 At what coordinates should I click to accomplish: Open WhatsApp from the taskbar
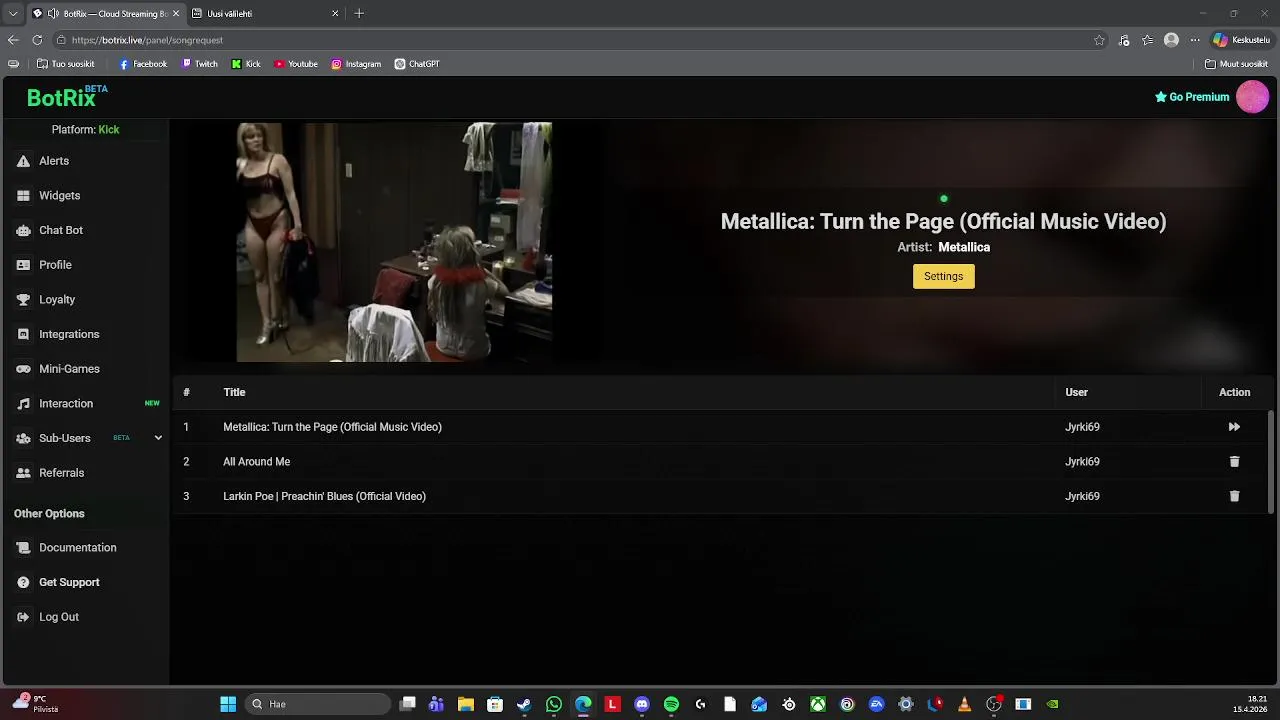point(554,704)
